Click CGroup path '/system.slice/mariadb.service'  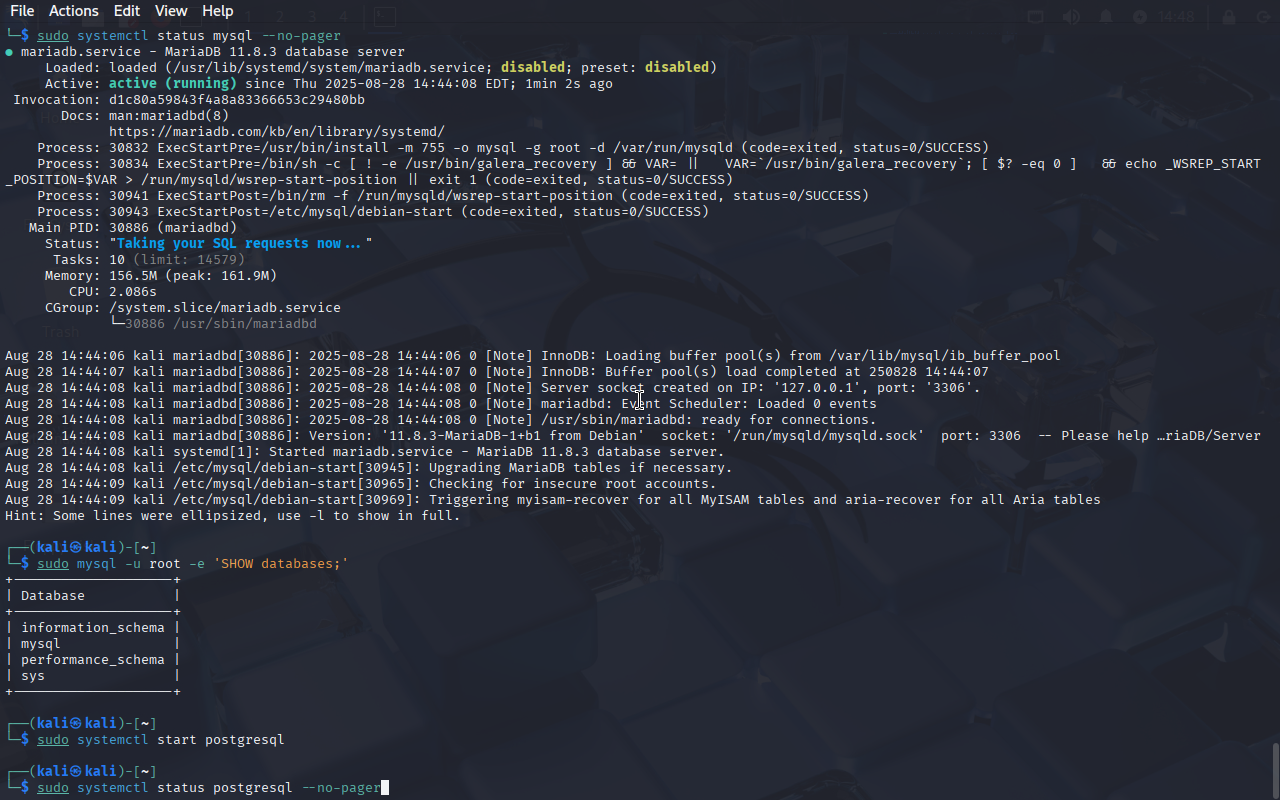click(x=225, y=308)
